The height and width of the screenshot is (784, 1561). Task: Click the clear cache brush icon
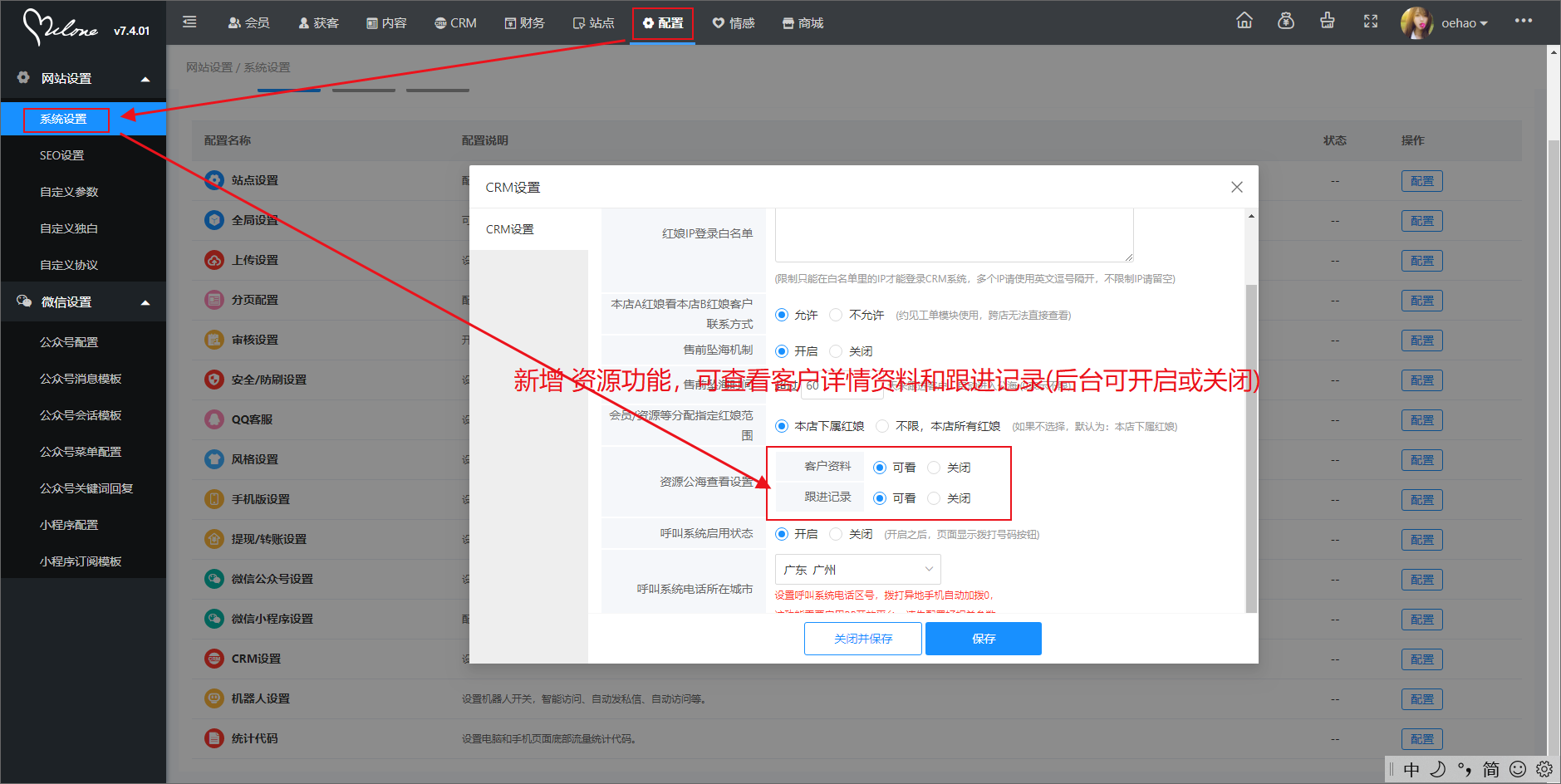tap(1328, 21)
